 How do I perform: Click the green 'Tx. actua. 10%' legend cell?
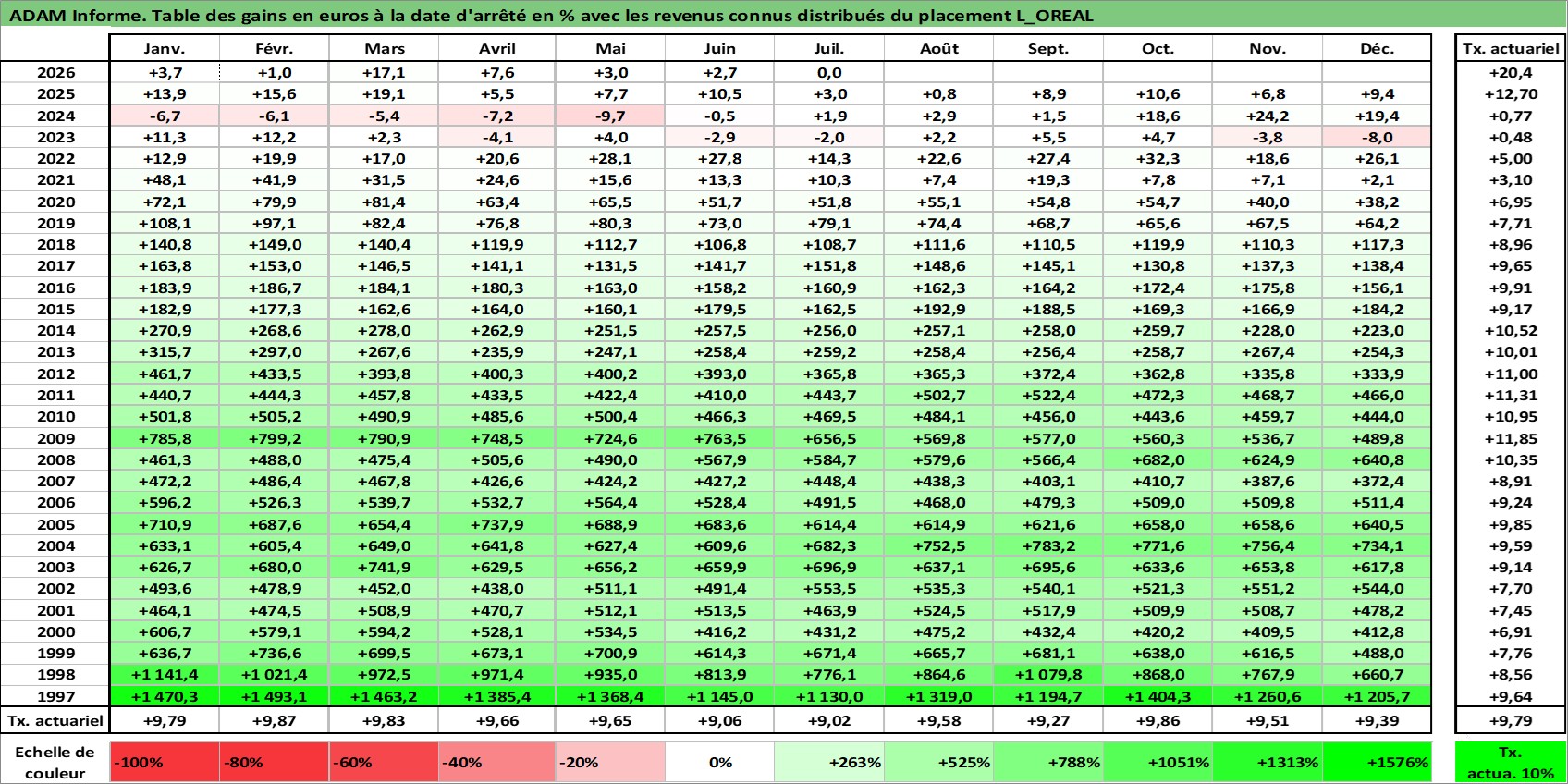coord(1511,762)
